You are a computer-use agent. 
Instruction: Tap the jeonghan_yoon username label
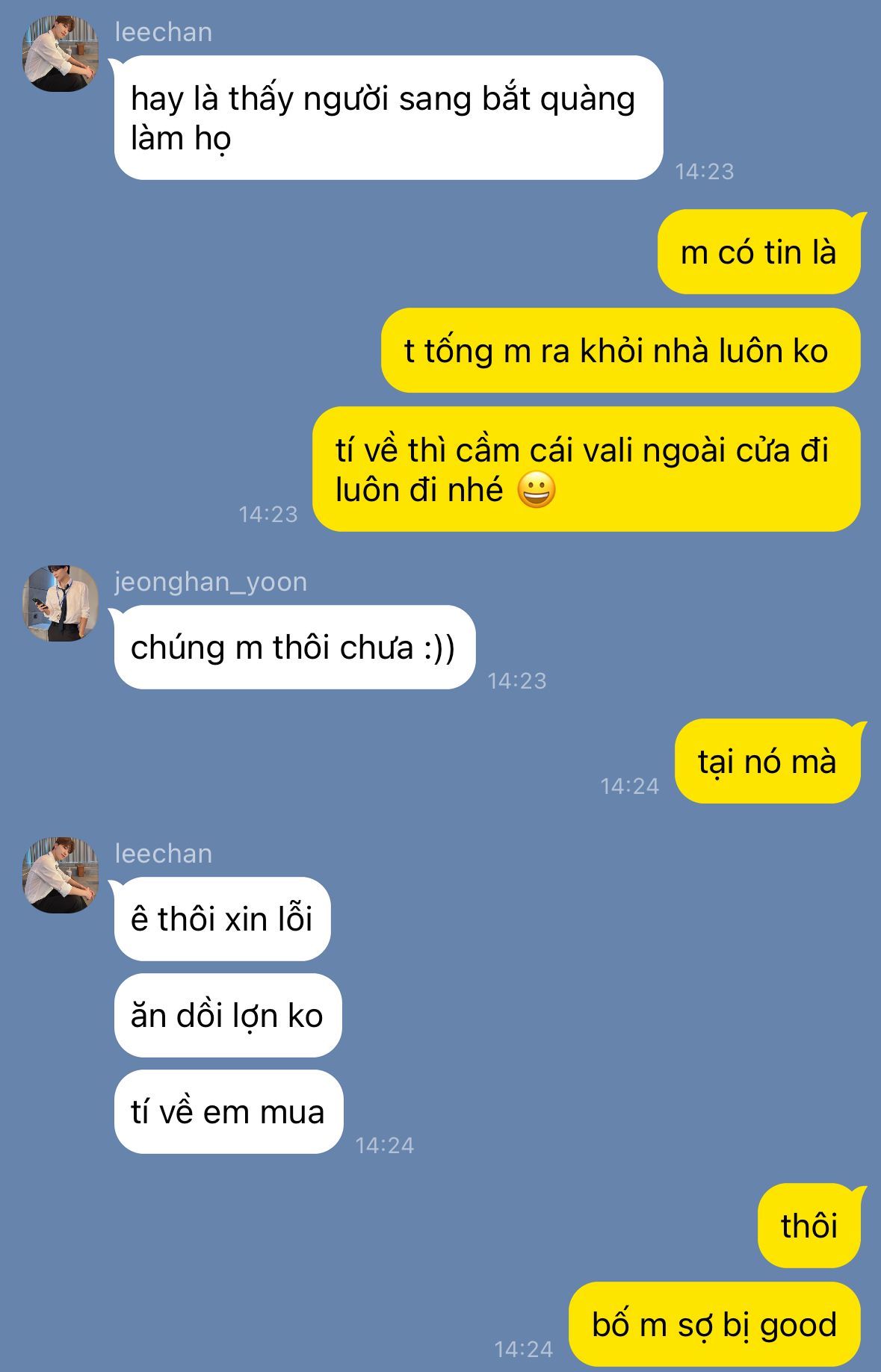[x=211, y=582]
